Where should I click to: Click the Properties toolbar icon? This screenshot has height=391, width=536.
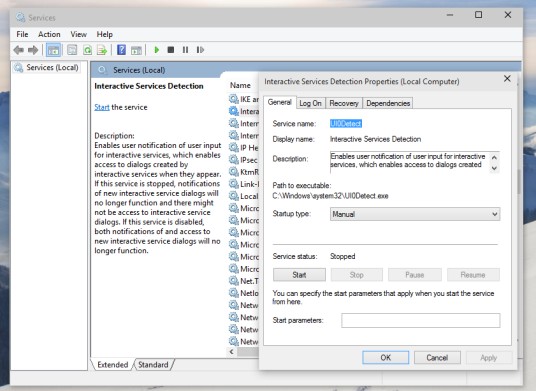click(x=72, y=50)
